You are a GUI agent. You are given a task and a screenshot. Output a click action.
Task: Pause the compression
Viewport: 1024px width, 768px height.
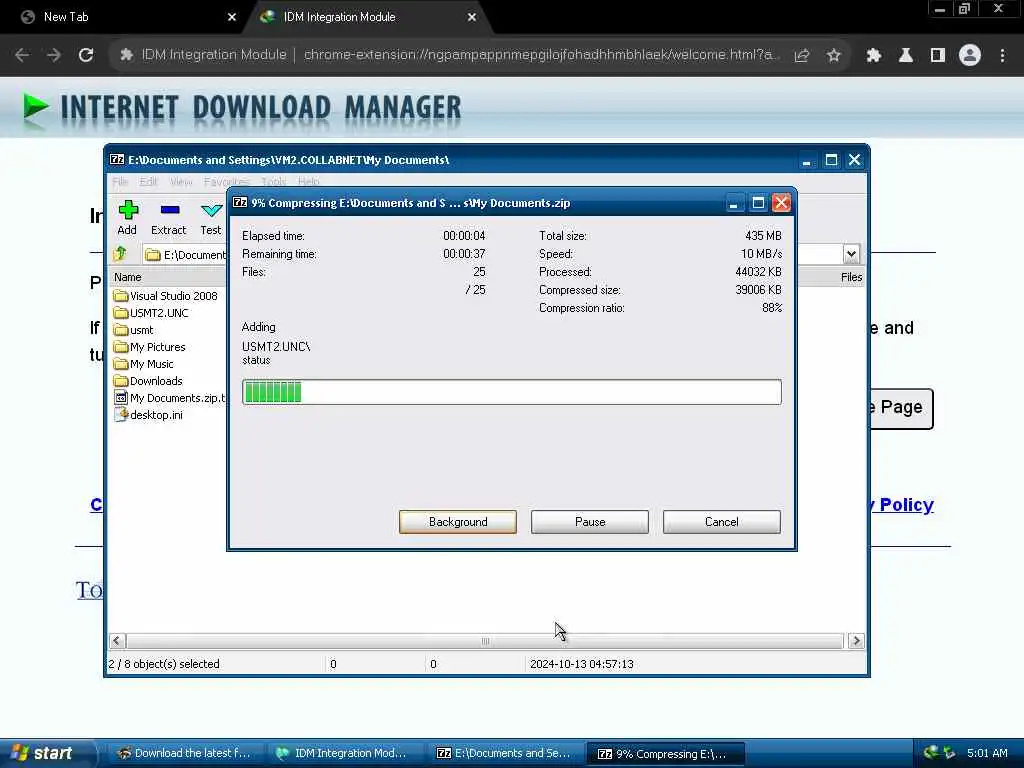click(590, 522)
